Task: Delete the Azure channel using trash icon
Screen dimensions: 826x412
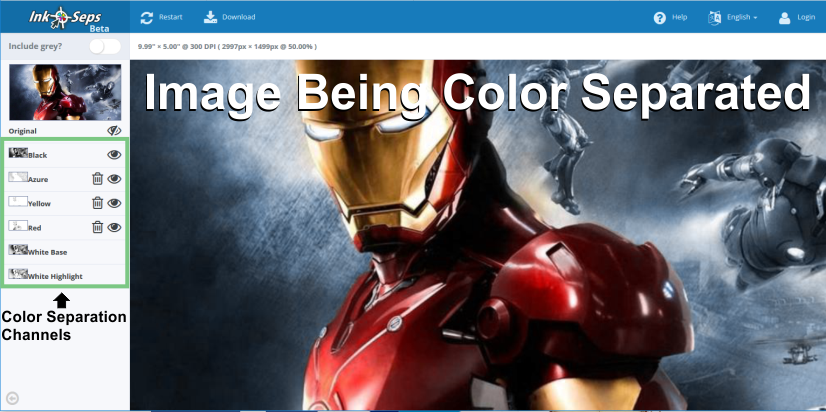Action: pyautogui.click(x=97, y=179)
